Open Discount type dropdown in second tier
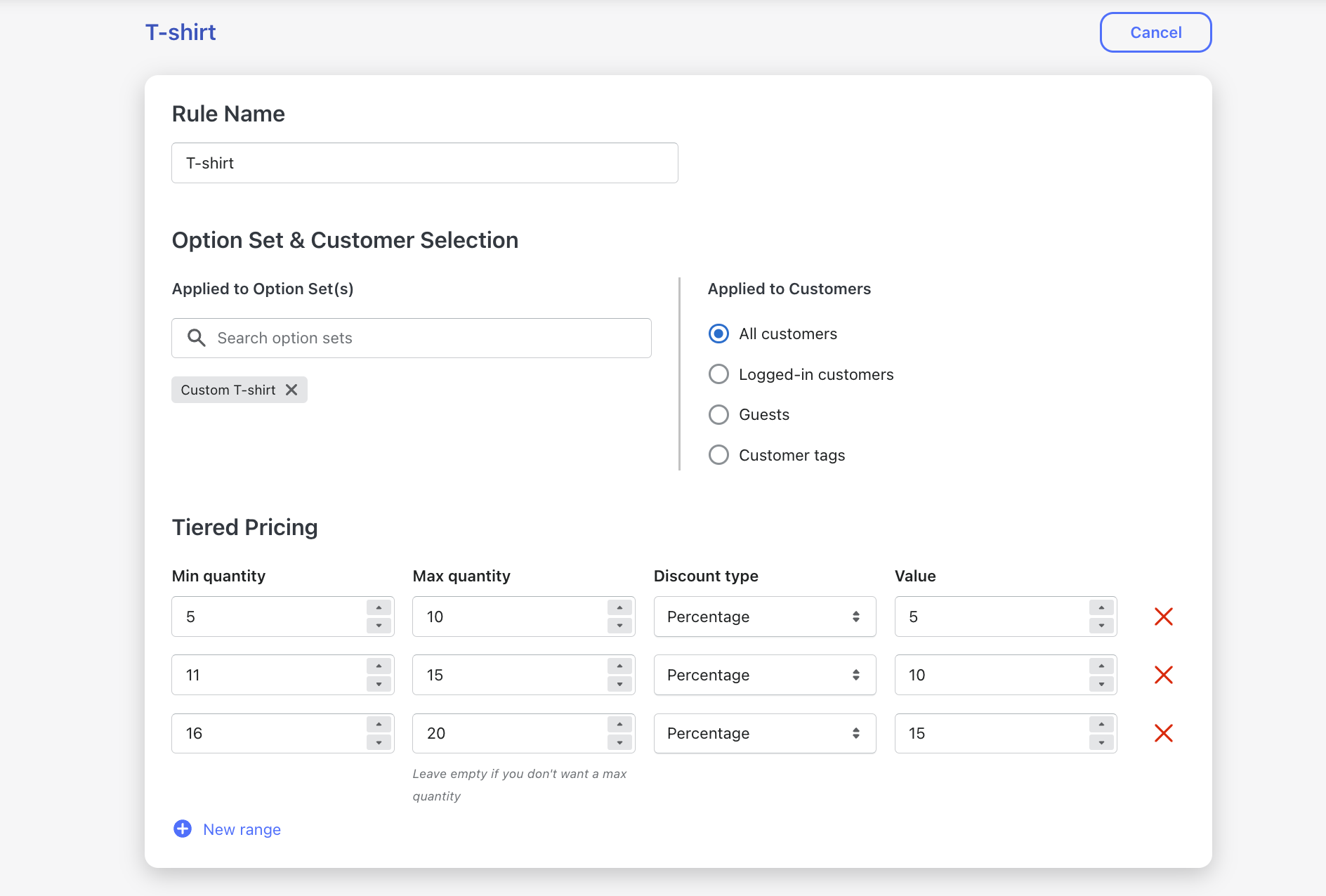This screenshot has width=1326, height=896. coord(764,675)
